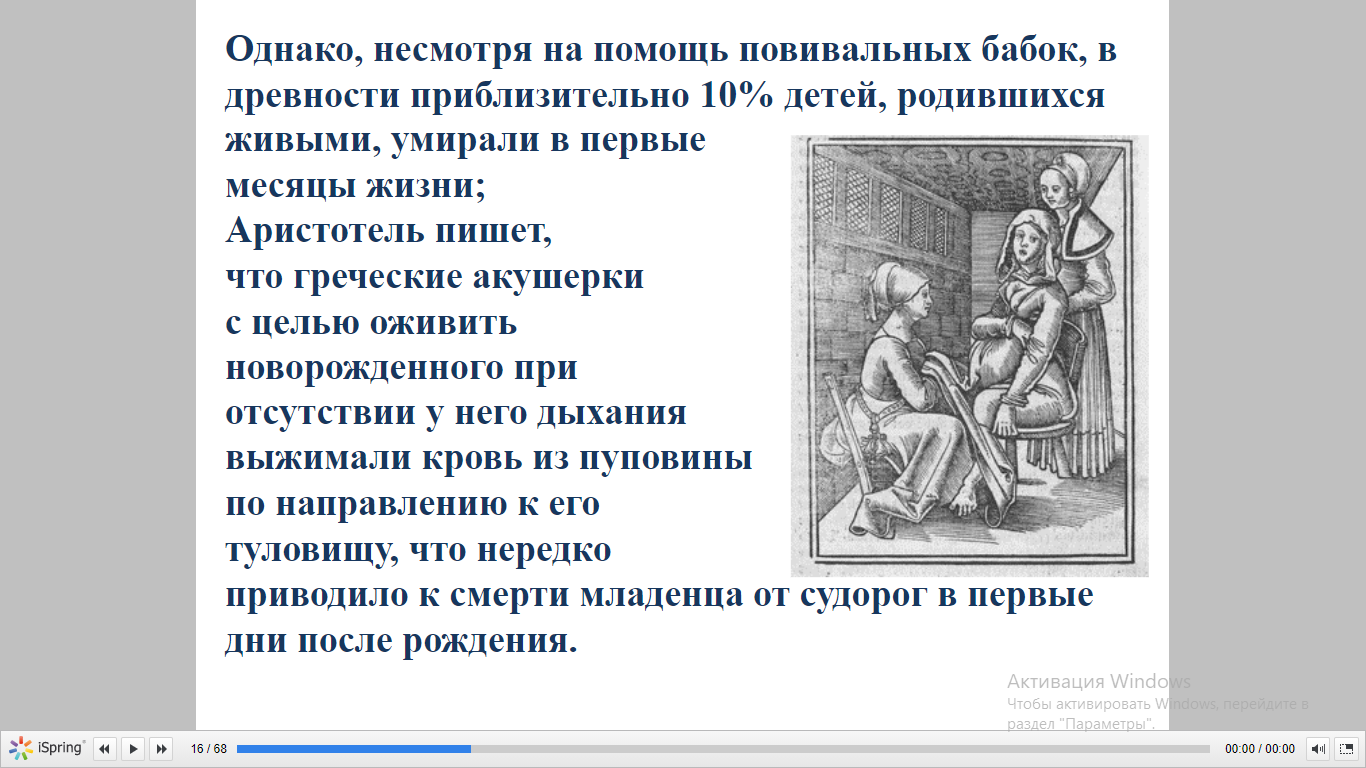The height and width of the screenshot is (768, 1366).
Task: Click the iSpring logo in the player bar
Action: point(47,748)
